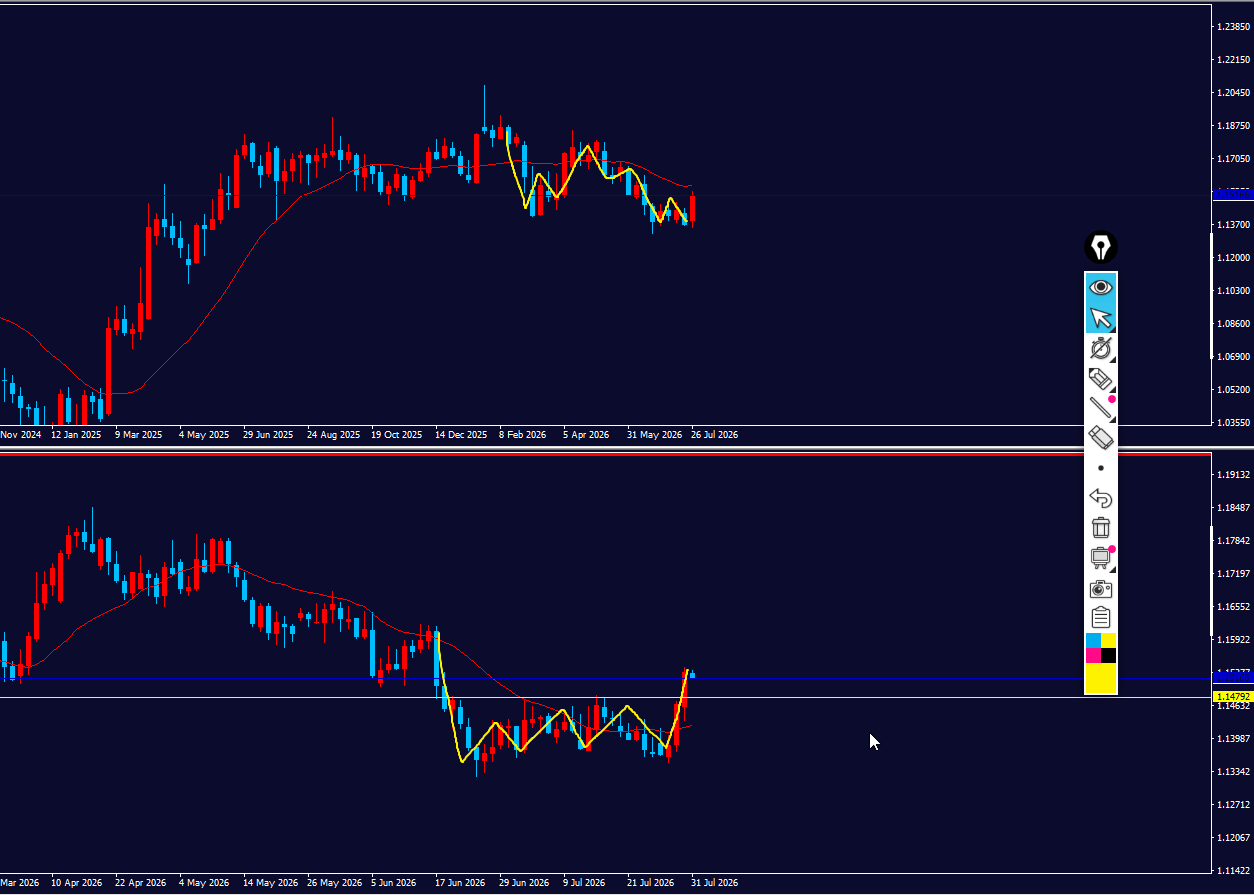Click the 12 Jan 2025 date label
Screen dimensions: 1254x895
point(76,435)
